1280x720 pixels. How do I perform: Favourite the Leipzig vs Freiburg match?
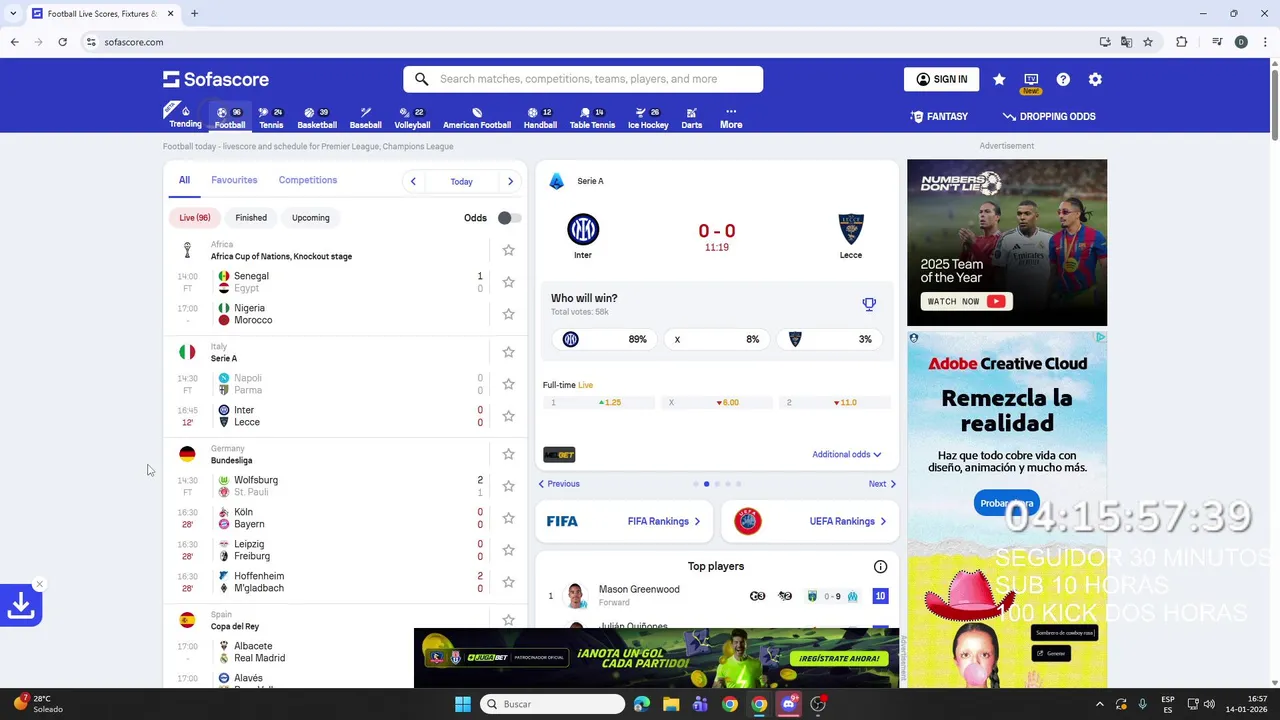click(x=508, y=550)
